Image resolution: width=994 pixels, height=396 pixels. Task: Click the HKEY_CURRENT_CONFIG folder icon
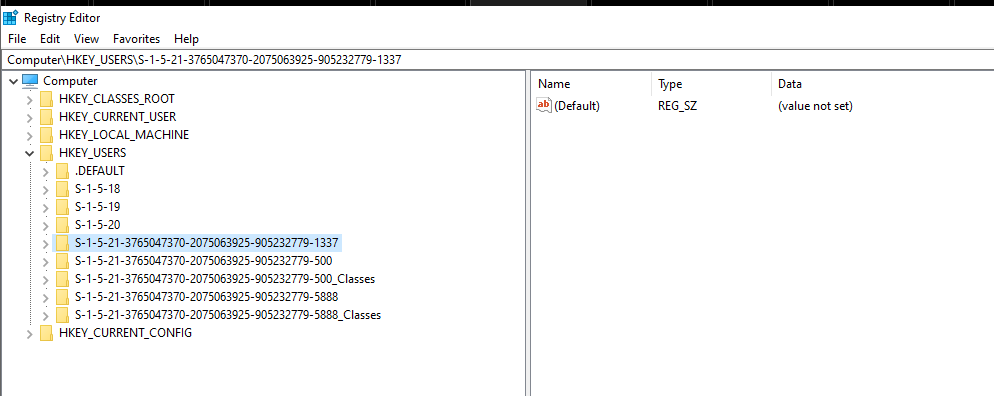[x=46, y=333]
